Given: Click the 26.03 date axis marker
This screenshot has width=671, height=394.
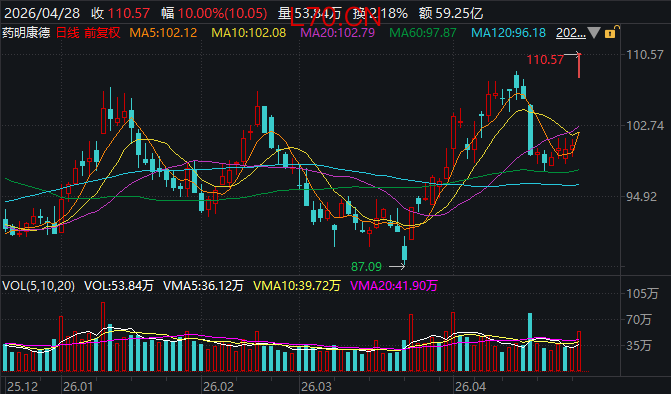Looking at the screenshot, I should pos(316,387).
